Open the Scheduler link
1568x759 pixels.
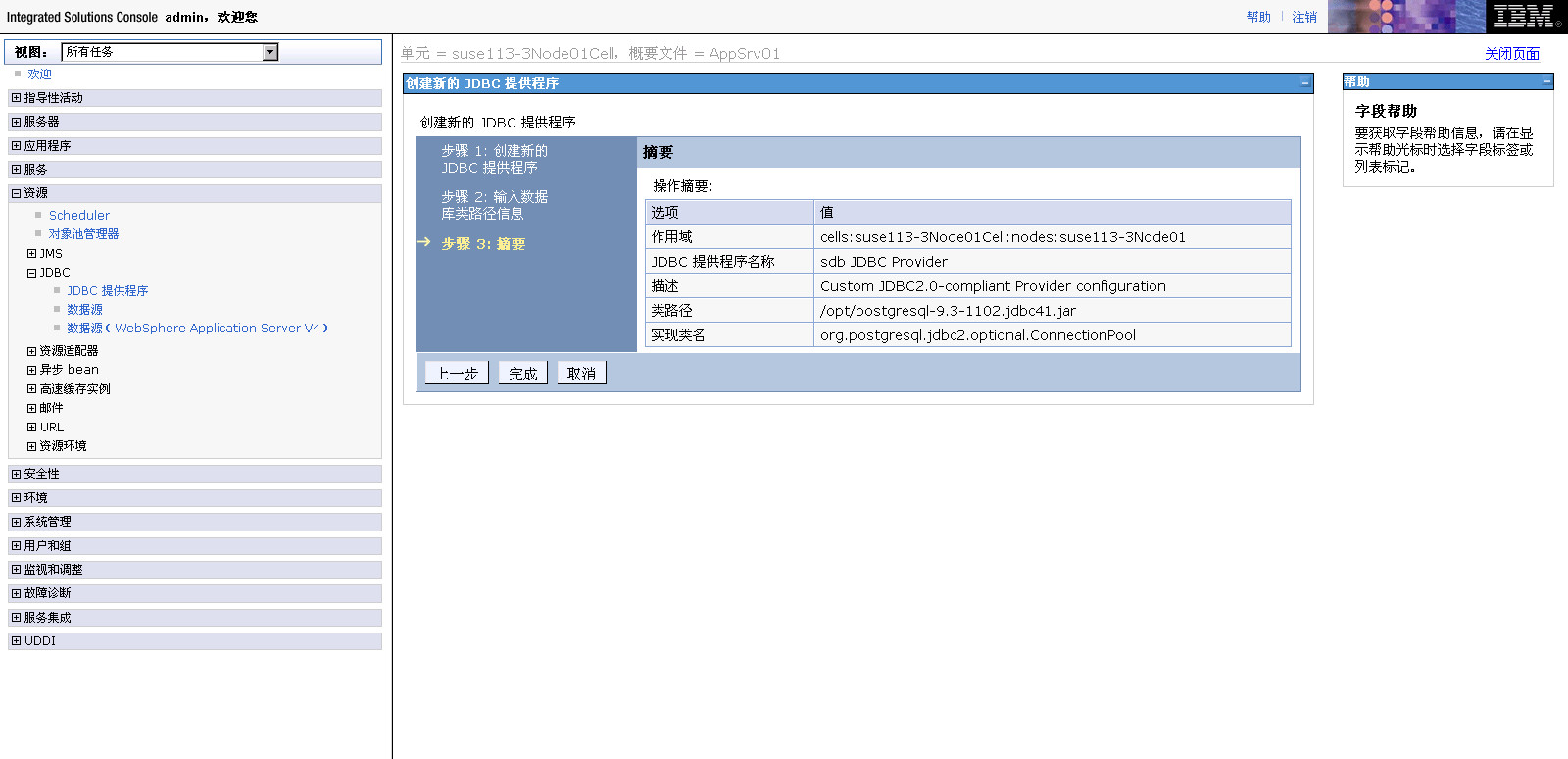tap(79, 215)
